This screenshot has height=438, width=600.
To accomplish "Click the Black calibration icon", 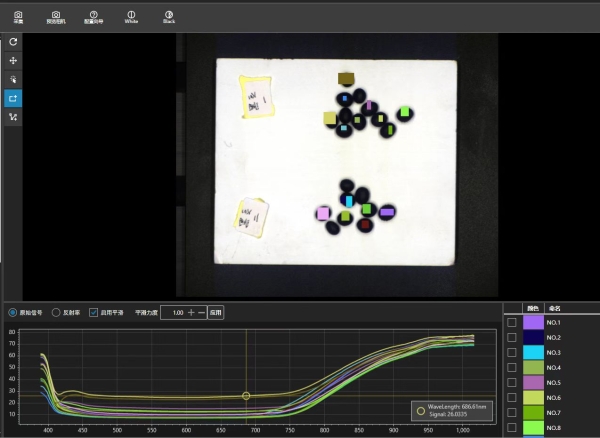I will point(168,16).
